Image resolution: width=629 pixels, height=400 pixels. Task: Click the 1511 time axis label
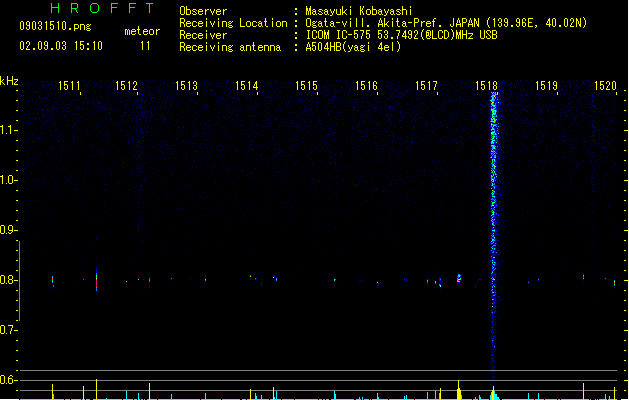click(69, 85)
